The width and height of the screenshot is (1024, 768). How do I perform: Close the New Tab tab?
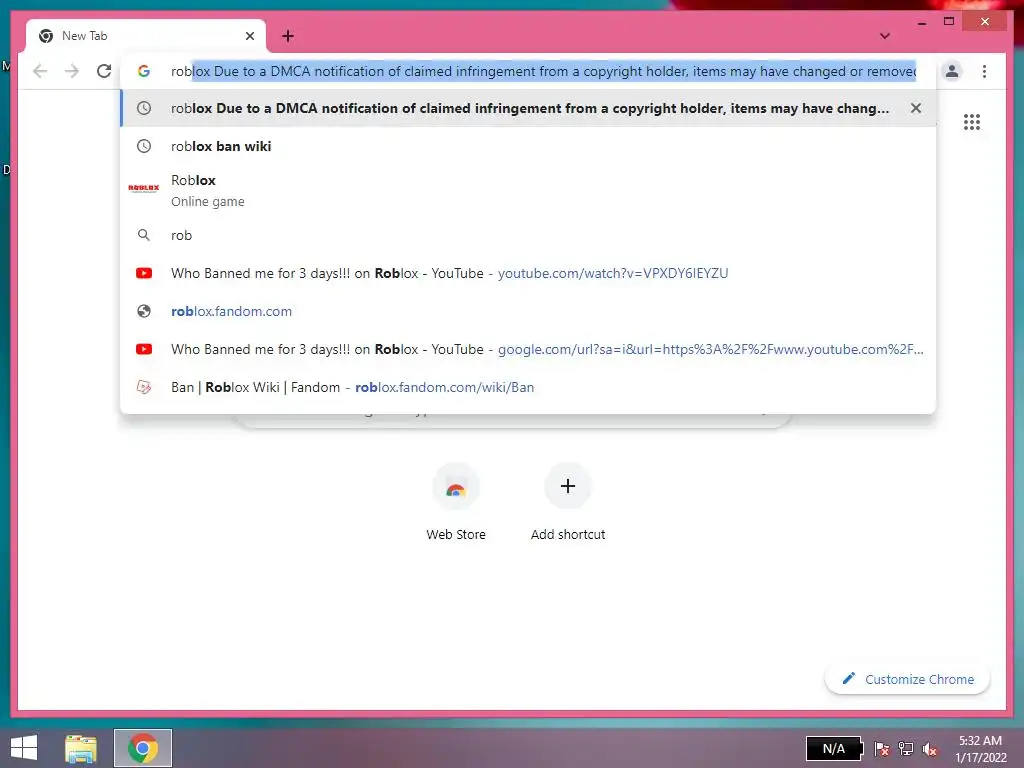[x=249, y=36]
